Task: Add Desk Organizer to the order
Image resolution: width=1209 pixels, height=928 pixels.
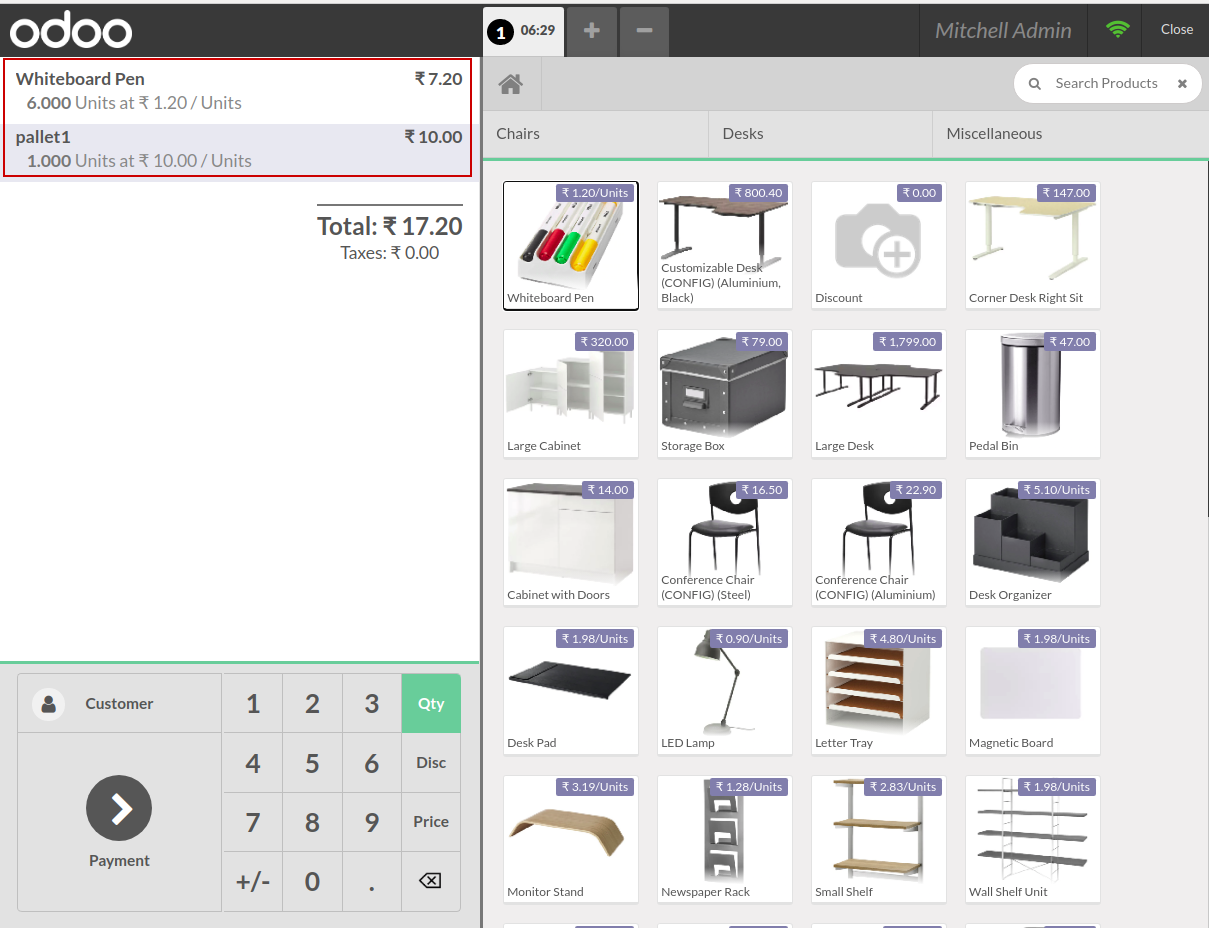Action: click(1033, 543)
